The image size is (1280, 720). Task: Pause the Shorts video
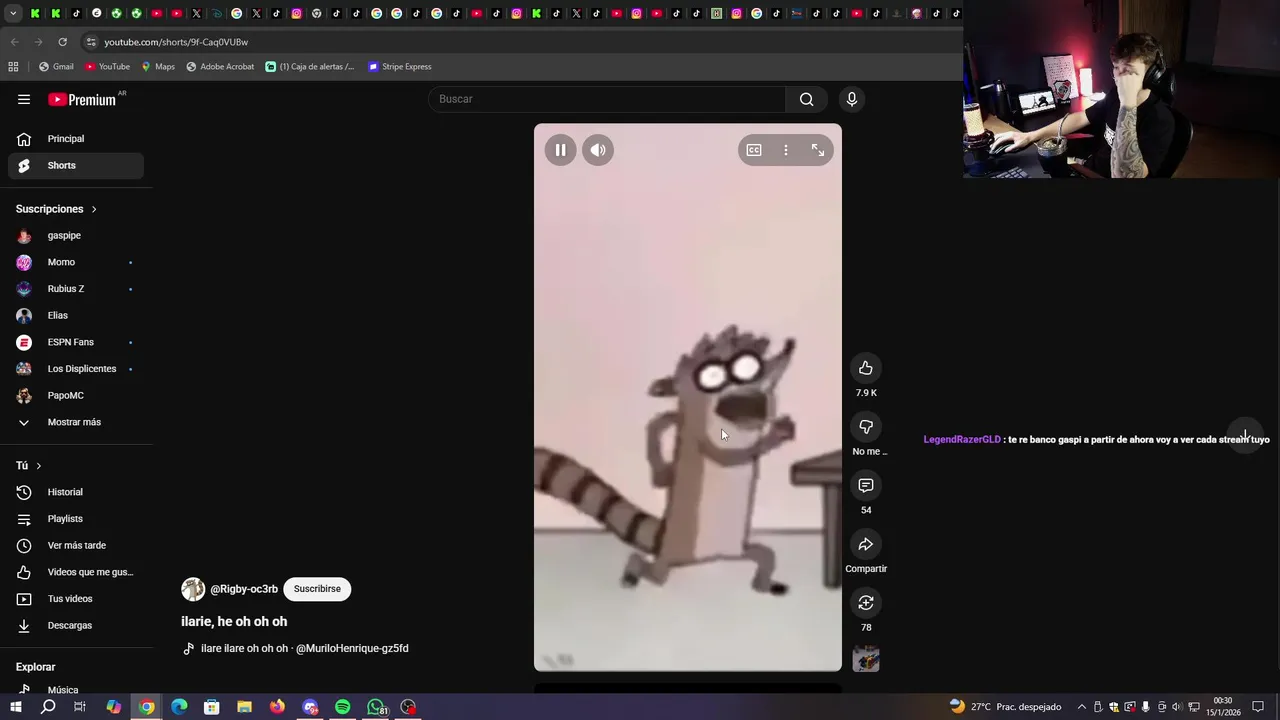pos(560,150)
